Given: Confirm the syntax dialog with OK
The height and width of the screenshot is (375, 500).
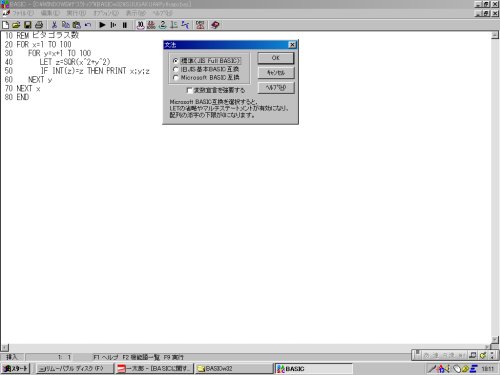Looking at the screenshot, I should pos(276,58).
